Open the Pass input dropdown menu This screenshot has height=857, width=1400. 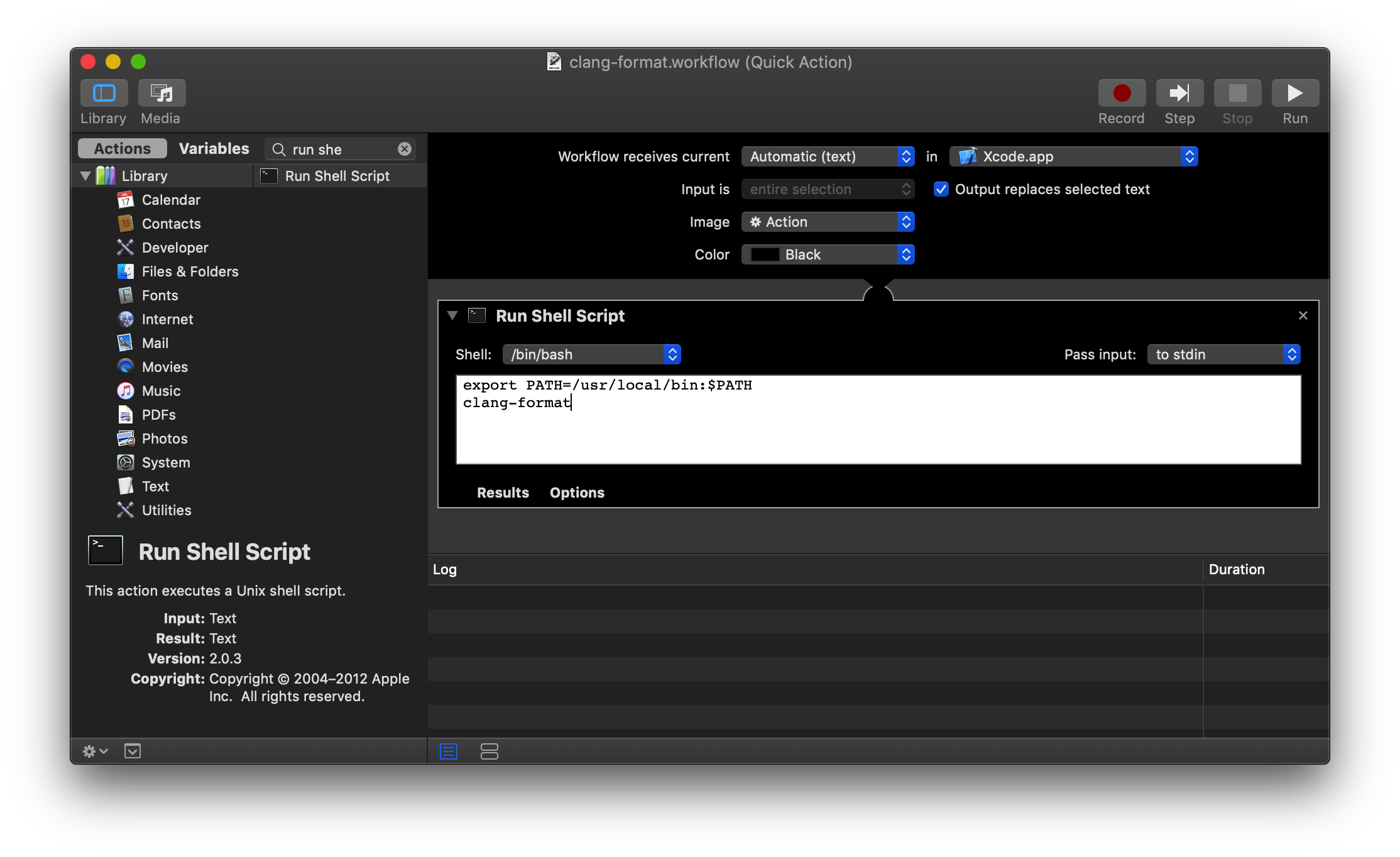(1225, 353)
